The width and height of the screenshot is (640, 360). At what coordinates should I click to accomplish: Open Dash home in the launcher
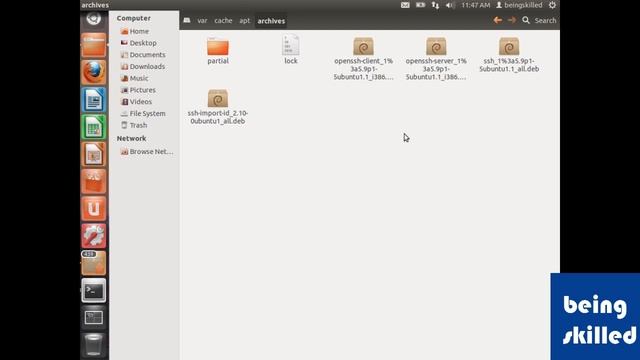click(x=93, y=19)
